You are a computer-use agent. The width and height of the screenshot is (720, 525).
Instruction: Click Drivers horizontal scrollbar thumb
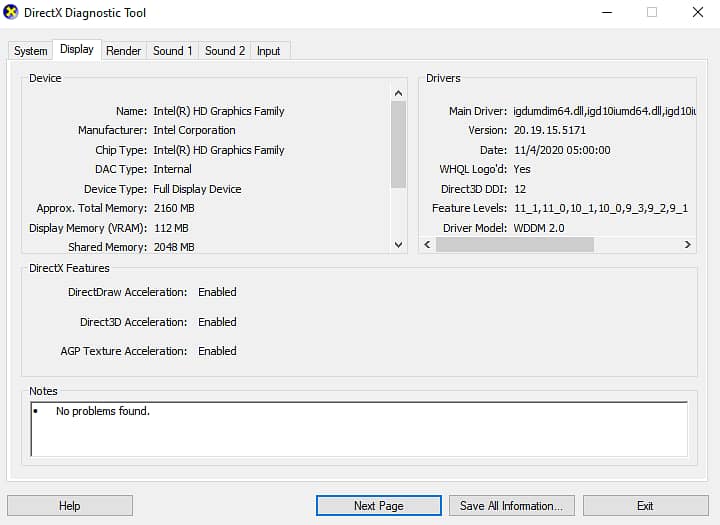[x=514, y=244]
